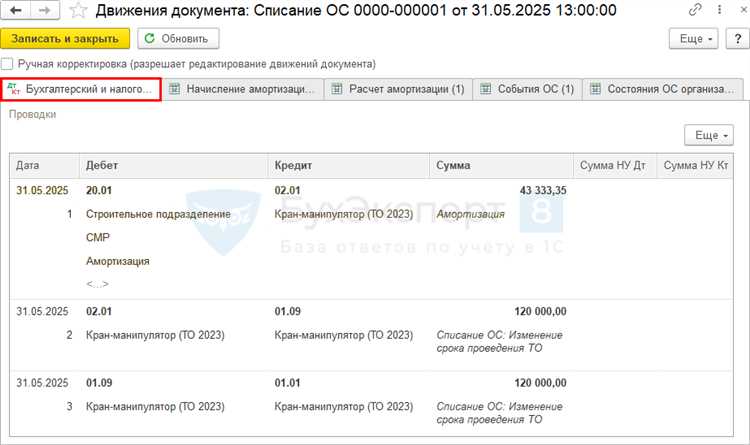Screen dimensions: 750x445
Task: Enable Ручная корректировка checkbox
Action: [7, 64]
